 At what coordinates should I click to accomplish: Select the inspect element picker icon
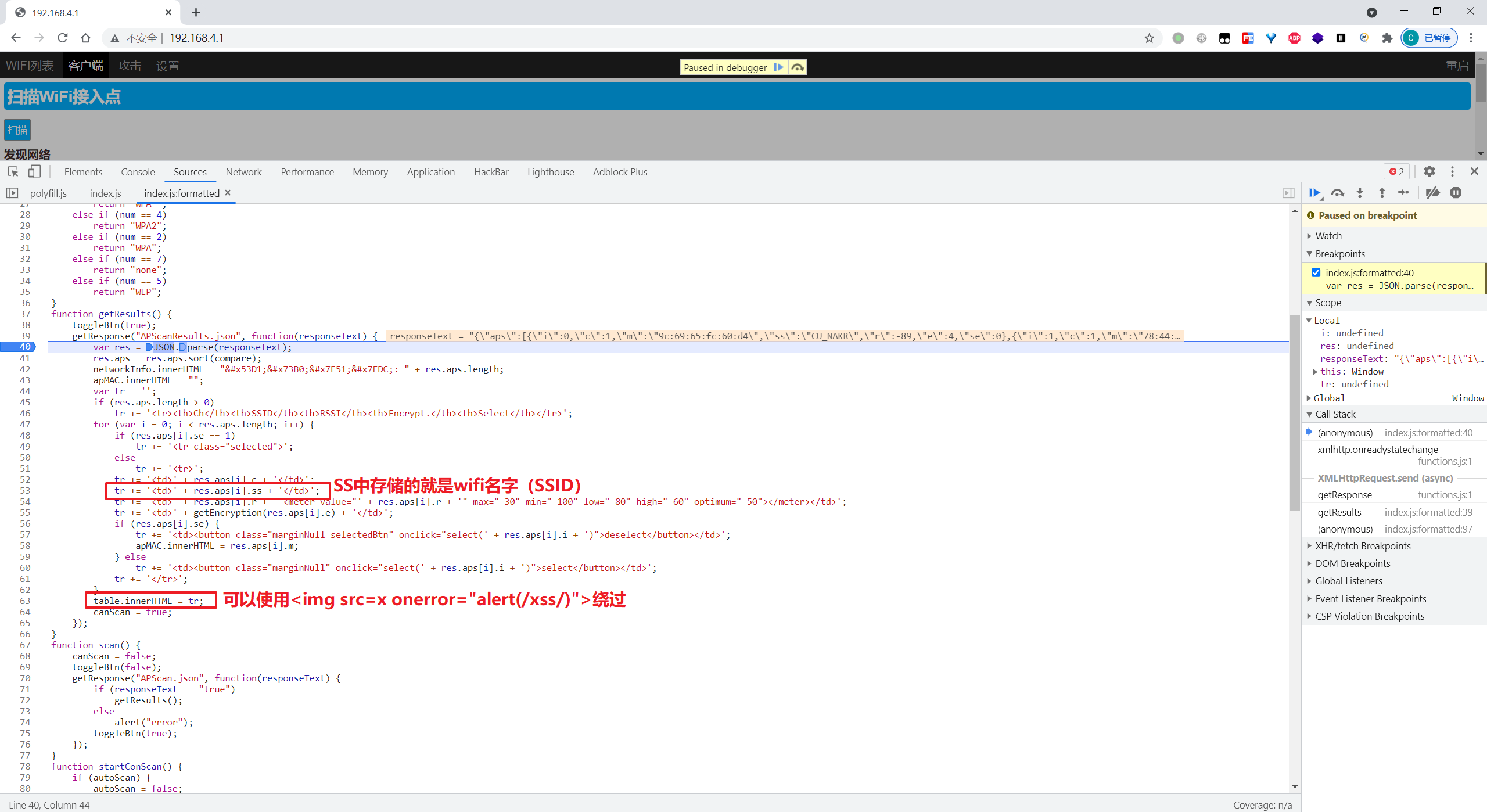coord(13,171)
